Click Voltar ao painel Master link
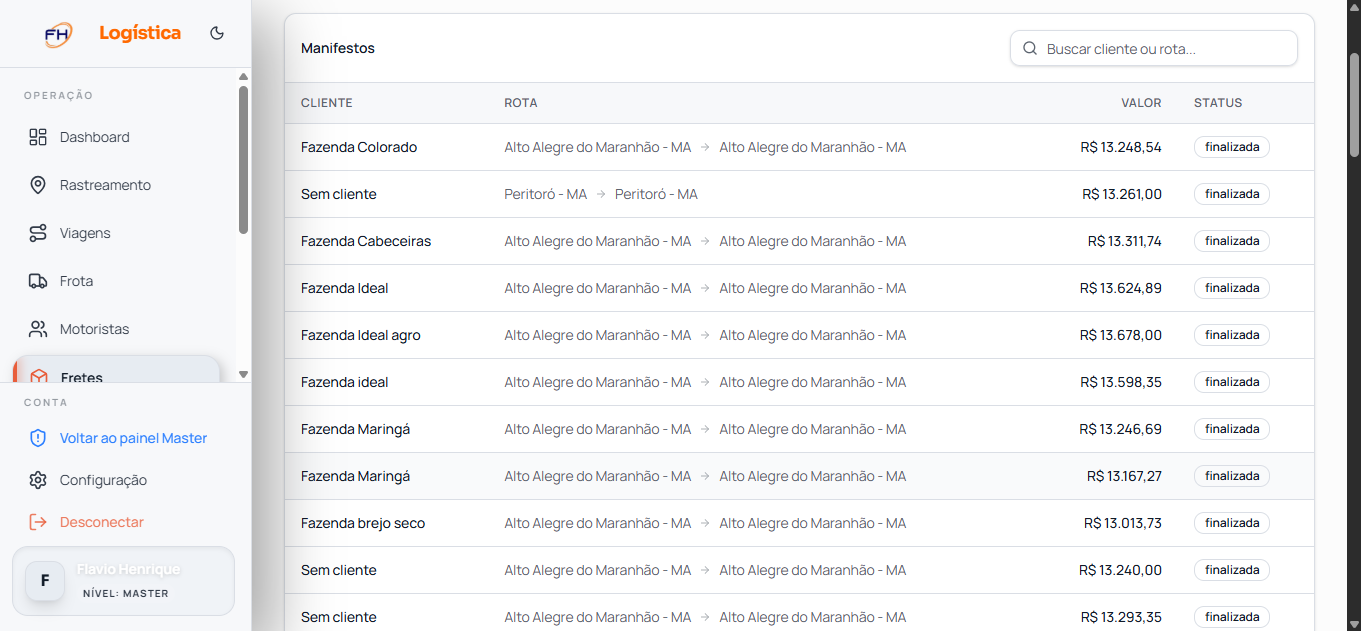The width and height of the screenshot is (1361, 631). tap(133, 438)
